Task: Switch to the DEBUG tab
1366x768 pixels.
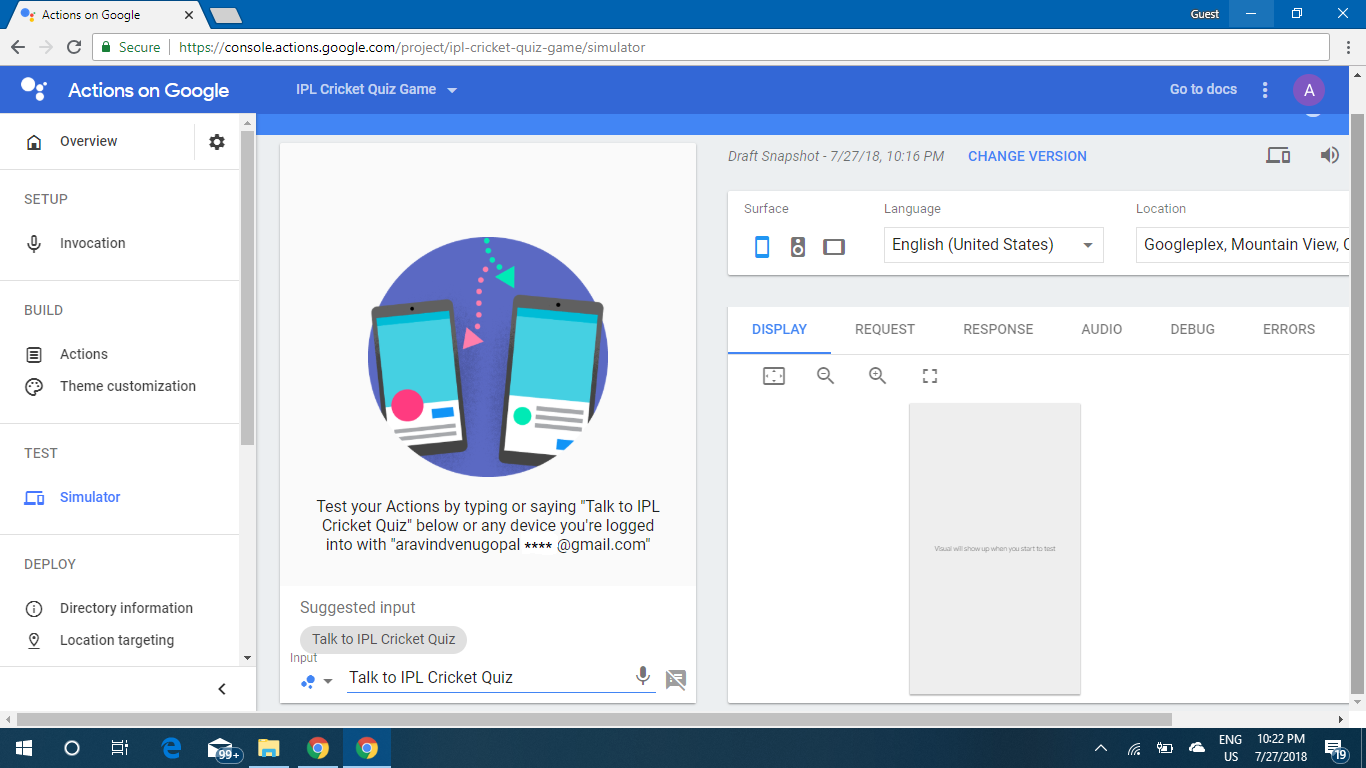Action: coord(1193,330)
